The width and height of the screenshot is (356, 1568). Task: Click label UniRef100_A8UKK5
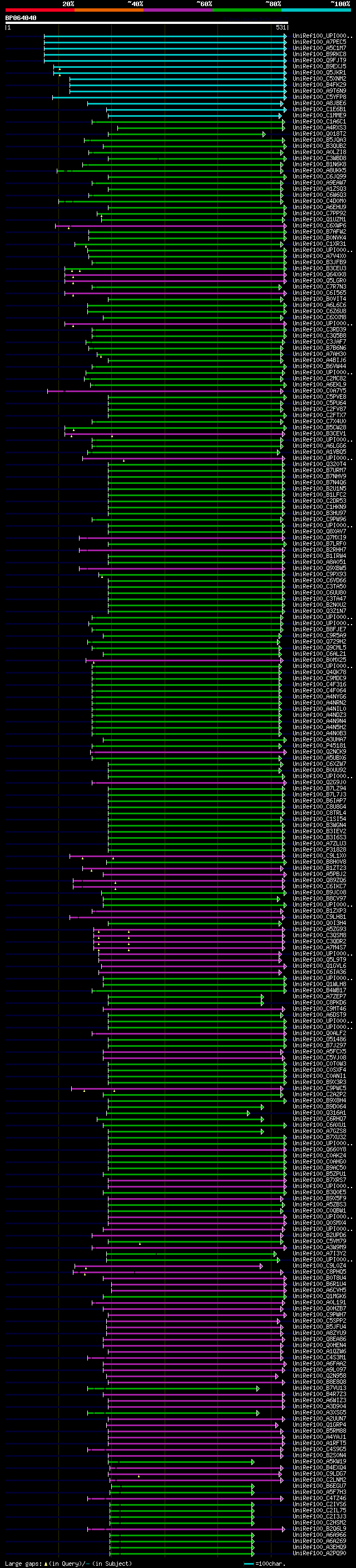(319, 170)
